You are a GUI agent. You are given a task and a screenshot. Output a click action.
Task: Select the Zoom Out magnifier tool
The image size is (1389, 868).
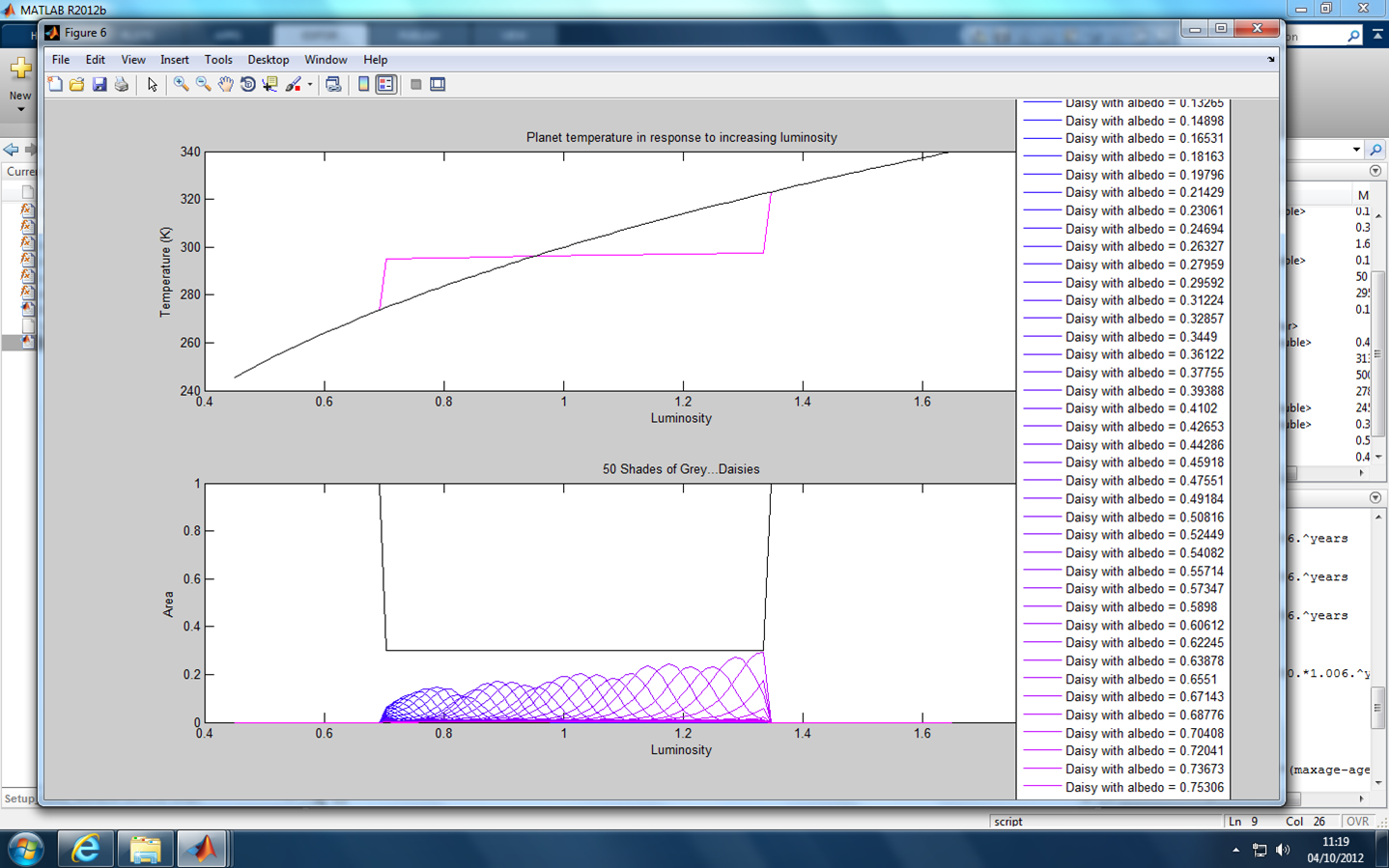(x=203, y=85)
